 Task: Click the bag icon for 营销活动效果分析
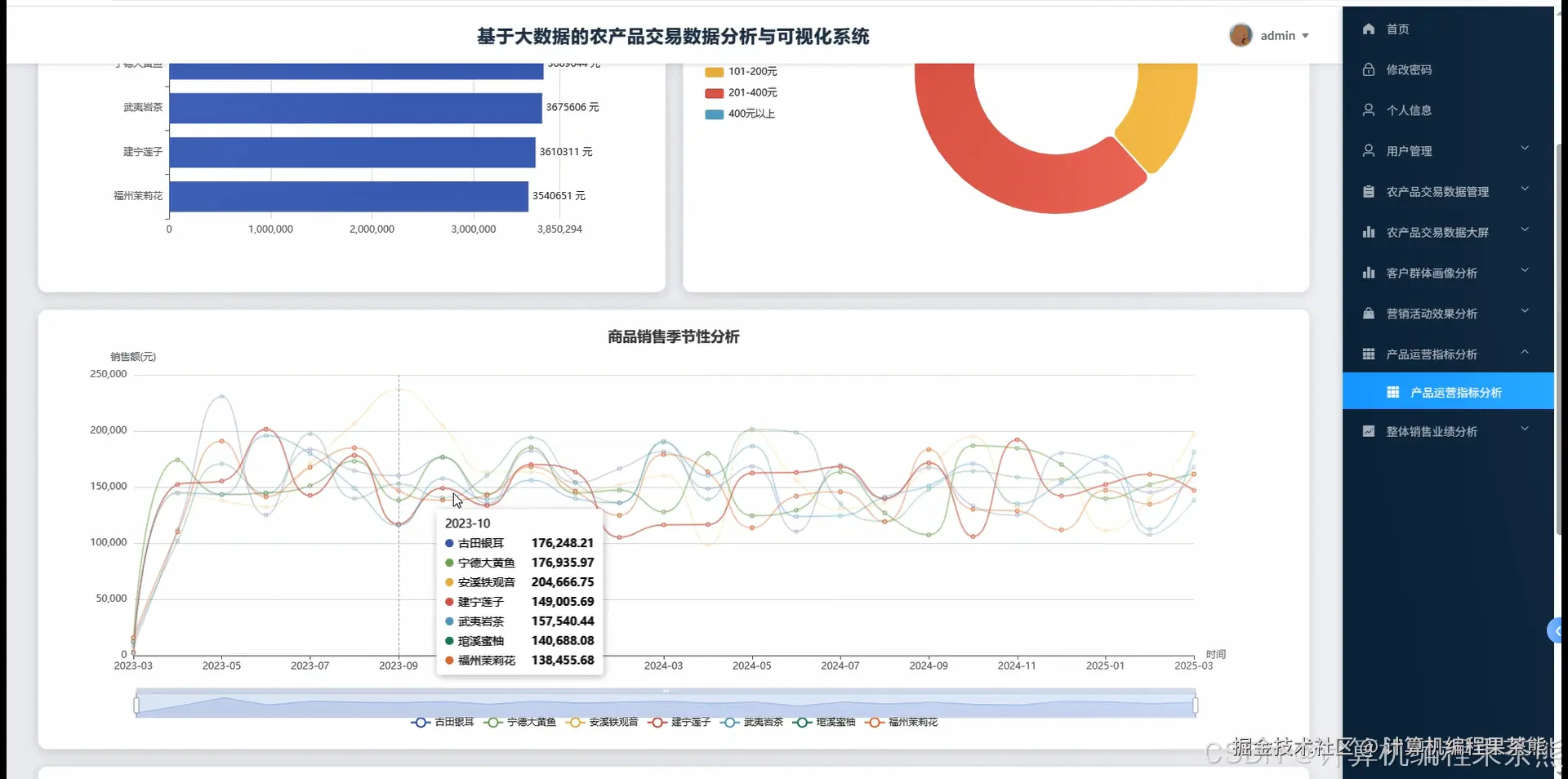pyautogui.click(x=1369, y=314)
